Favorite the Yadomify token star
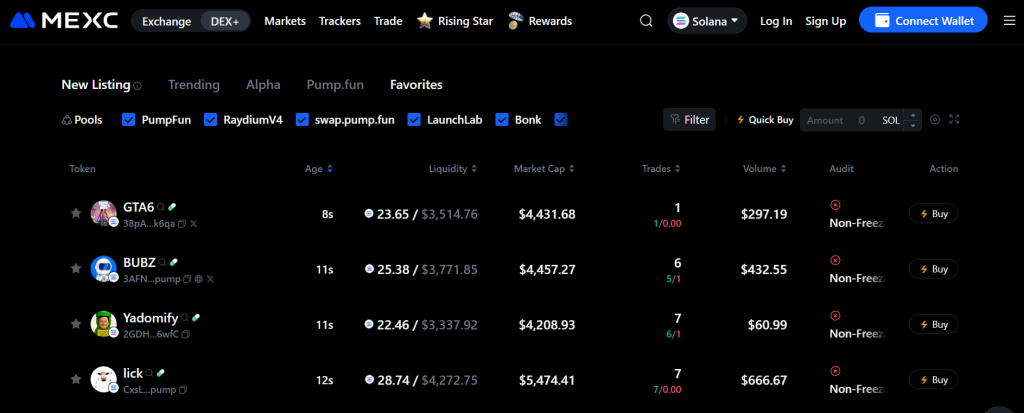 click(x=76, y=324)
